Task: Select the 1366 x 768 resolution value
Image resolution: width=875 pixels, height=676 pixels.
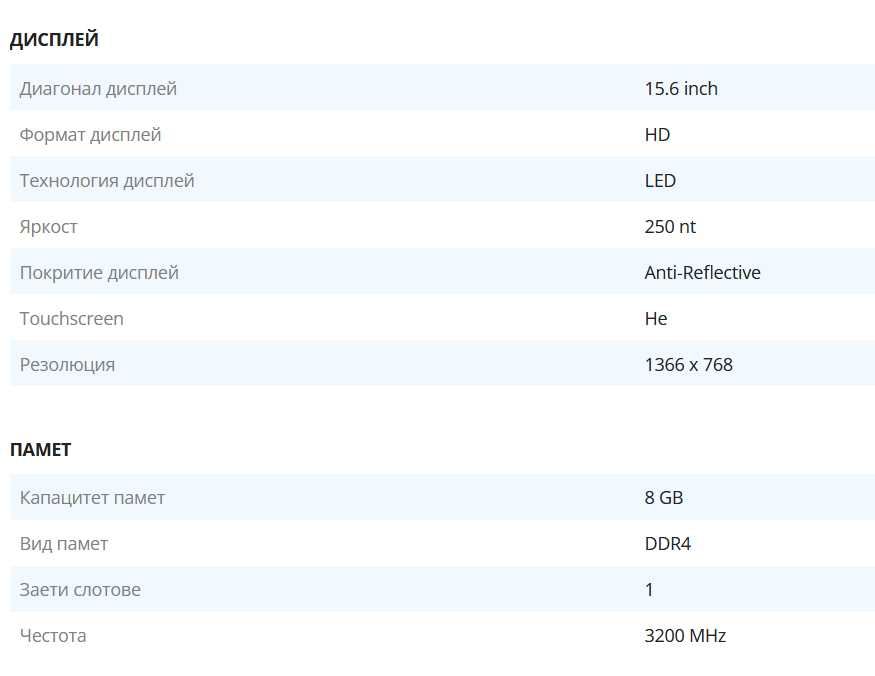Action: (688, 365)
